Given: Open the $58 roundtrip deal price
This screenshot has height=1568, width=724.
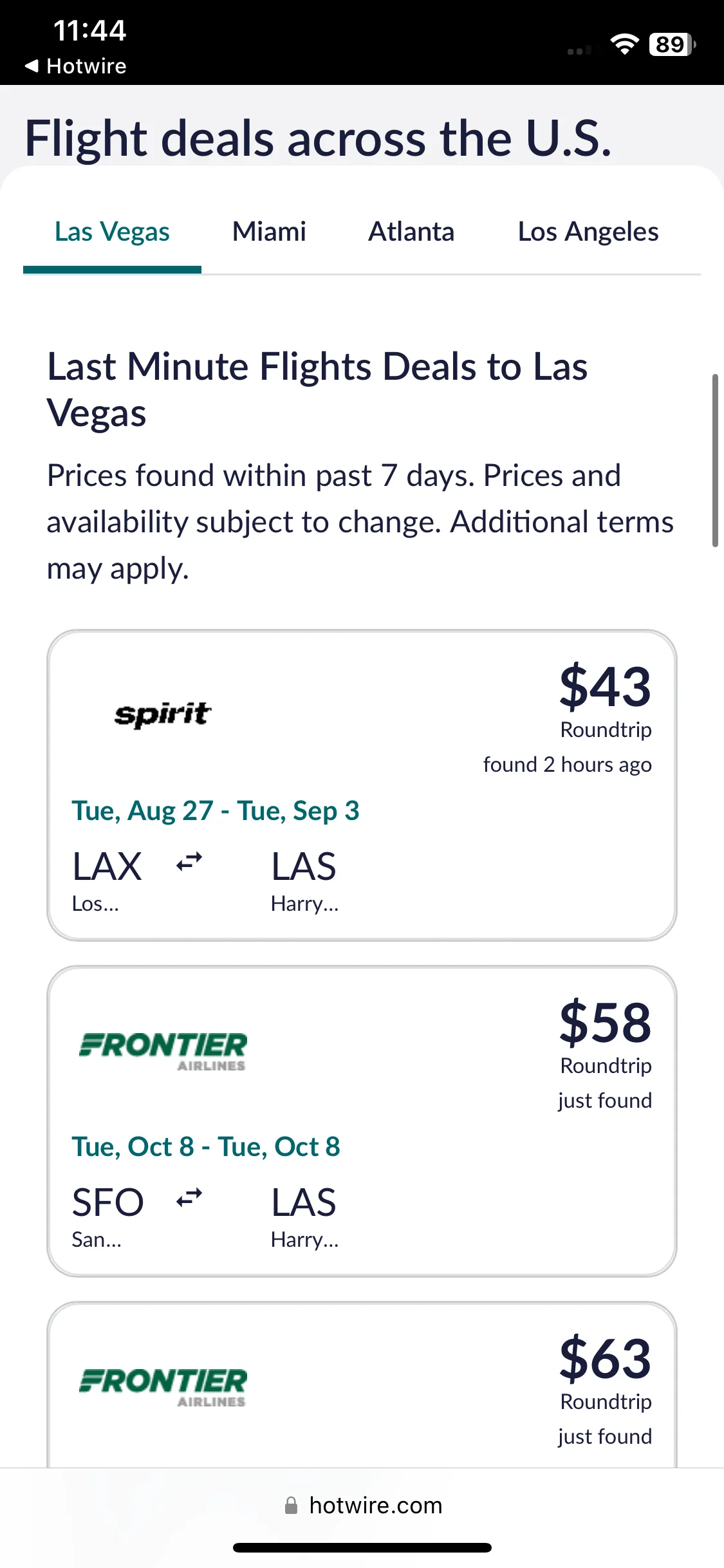Looking at the screenshot, I should point(605,1022).
